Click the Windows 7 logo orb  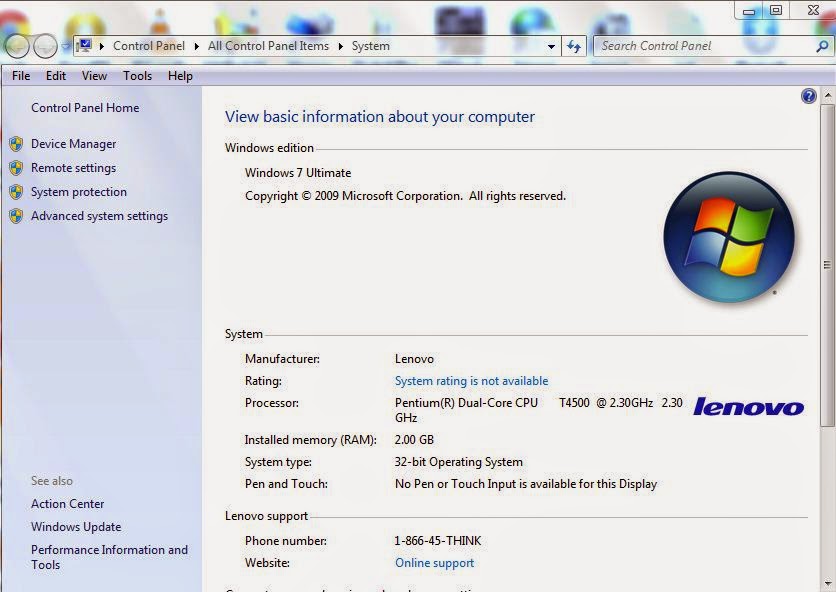point(729,237)
